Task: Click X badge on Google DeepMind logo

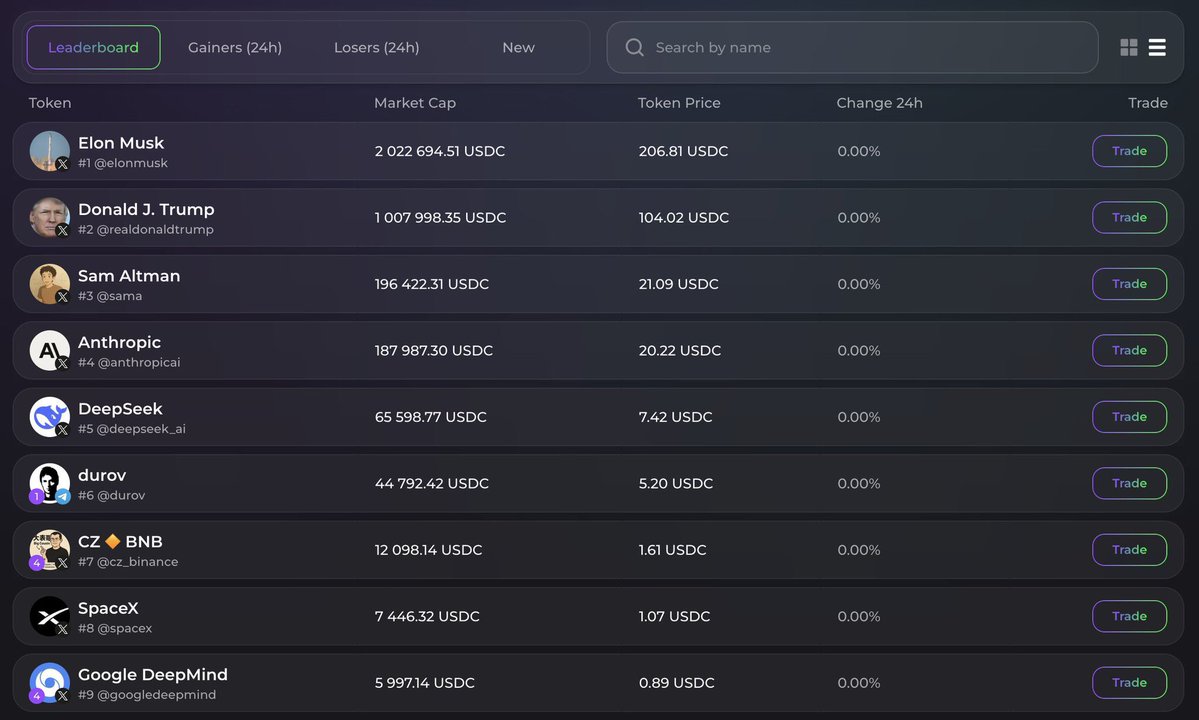Action: coord(63,696)
